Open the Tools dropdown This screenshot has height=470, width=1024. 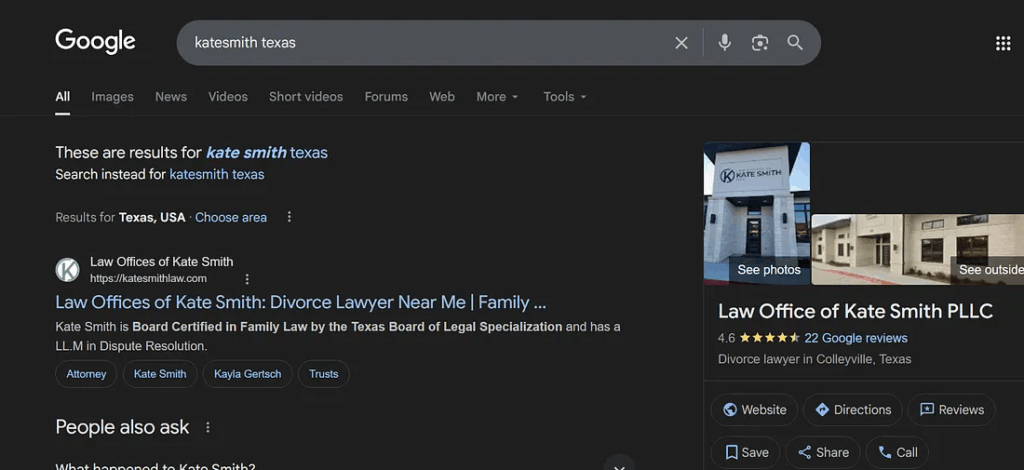coord(565,97)
